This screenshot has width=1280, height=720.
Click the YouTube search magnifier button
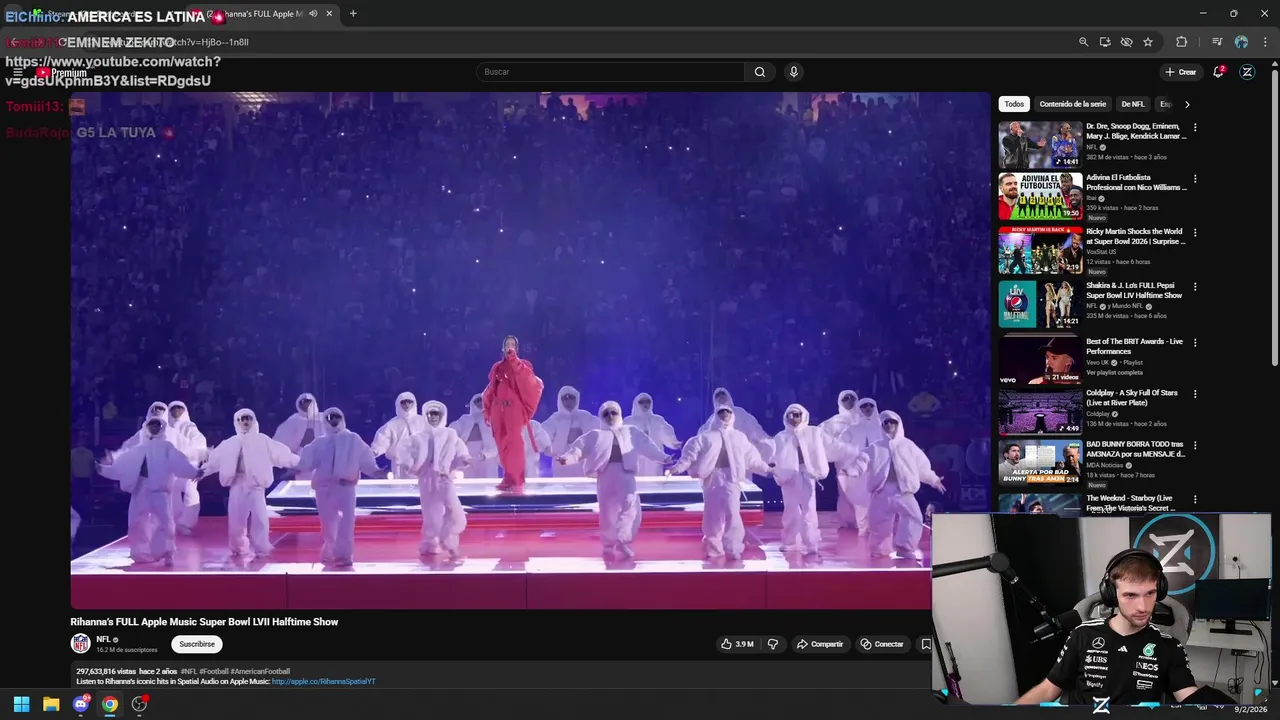[760, 72]
